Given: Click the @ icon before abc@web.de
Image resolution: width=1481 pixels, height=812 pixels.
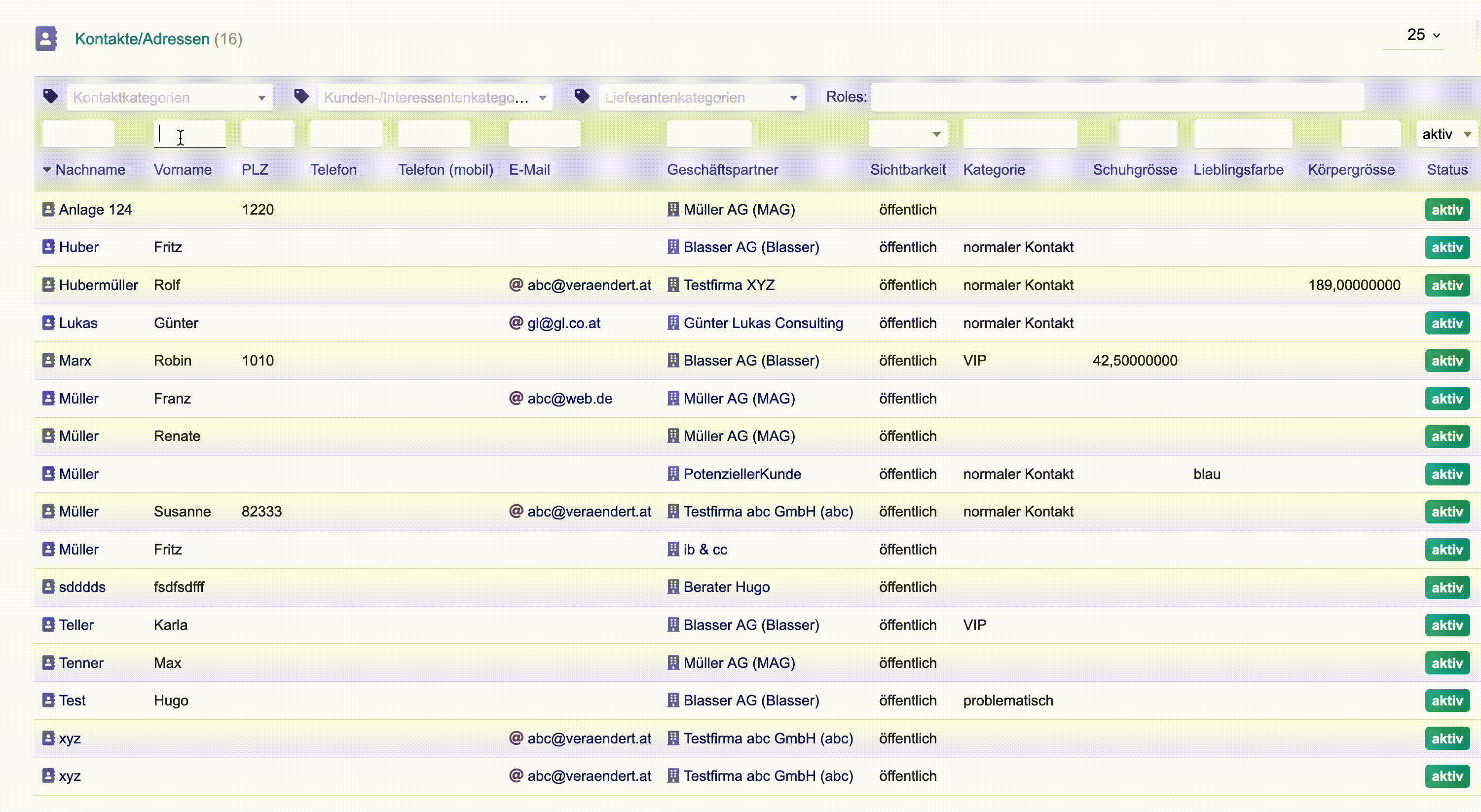Looking at the screenshot, I should (516, 398).
